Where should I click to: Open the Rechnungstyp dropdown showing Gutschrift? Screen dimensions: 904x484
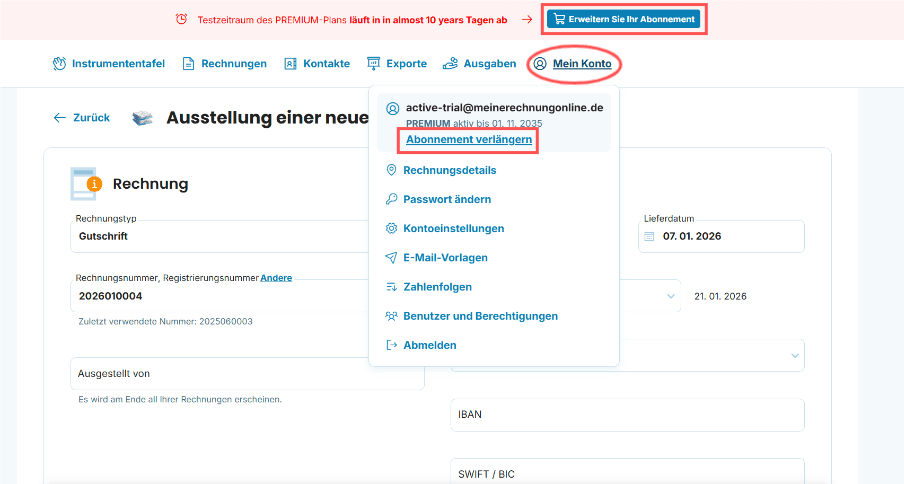[x=219, y=236]
